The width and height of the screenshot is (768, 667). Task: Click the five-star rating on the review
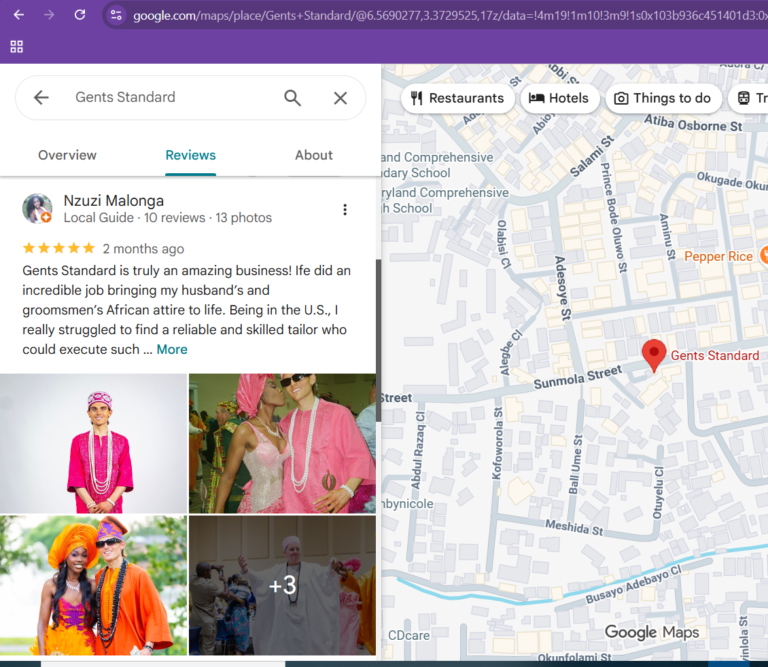[59, 248]
